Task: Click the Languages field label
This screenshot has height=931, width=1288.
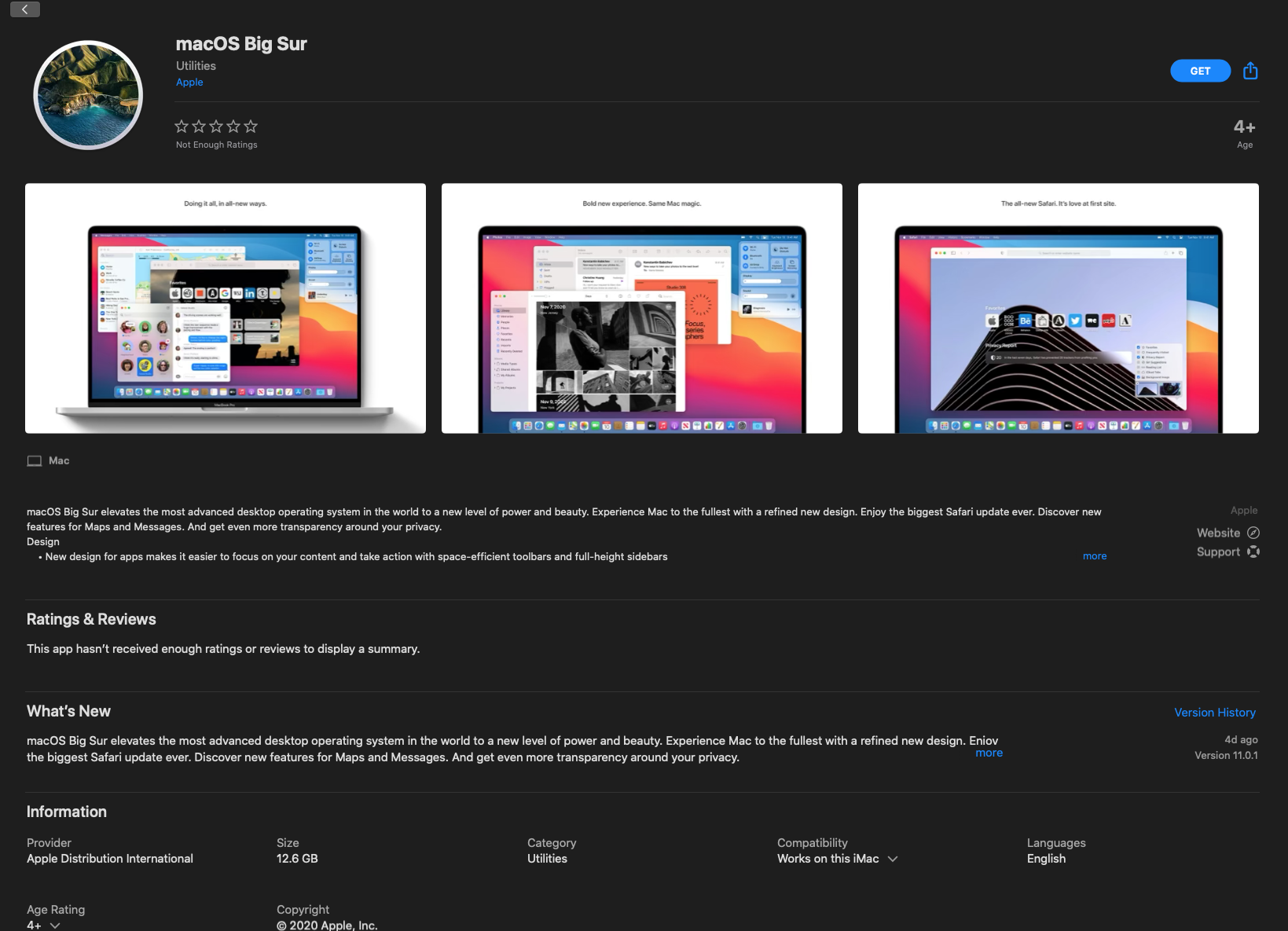Action: point(1056,843)
